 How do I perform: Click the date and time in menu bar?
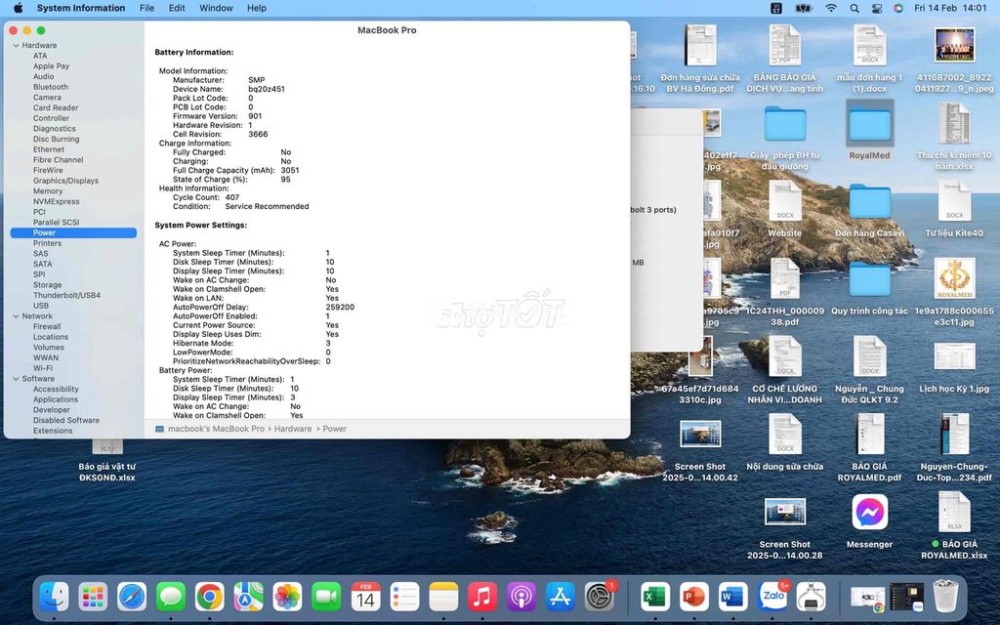coord(950,8)
